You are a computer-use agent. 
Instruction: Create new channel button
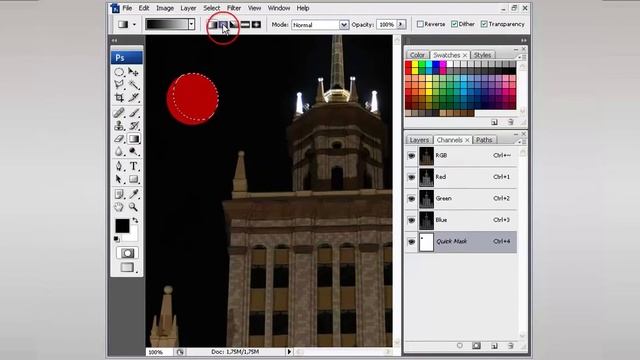tap(494, 346)
